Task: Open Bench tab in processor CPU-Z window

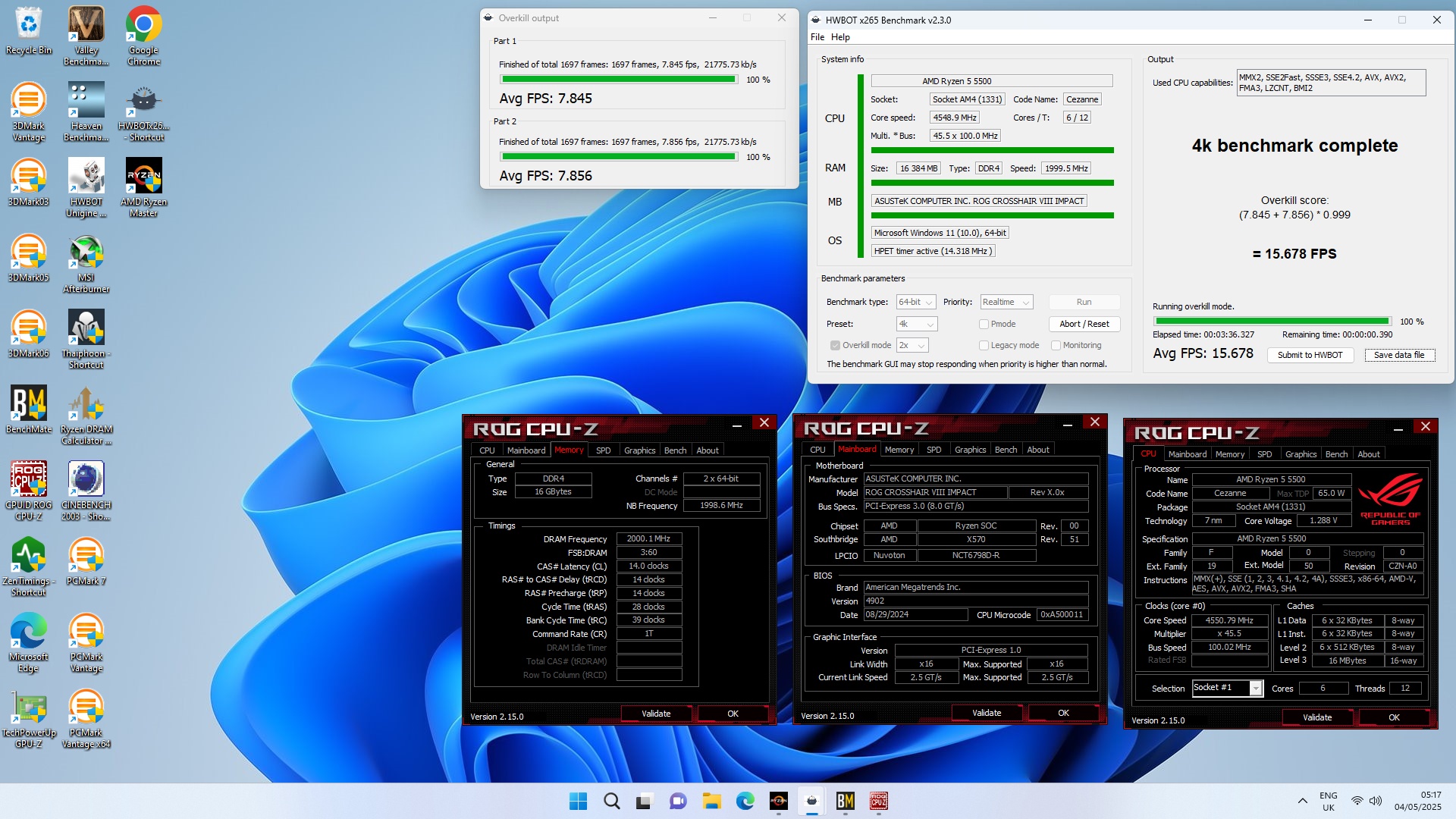Action: point(1336,454)
